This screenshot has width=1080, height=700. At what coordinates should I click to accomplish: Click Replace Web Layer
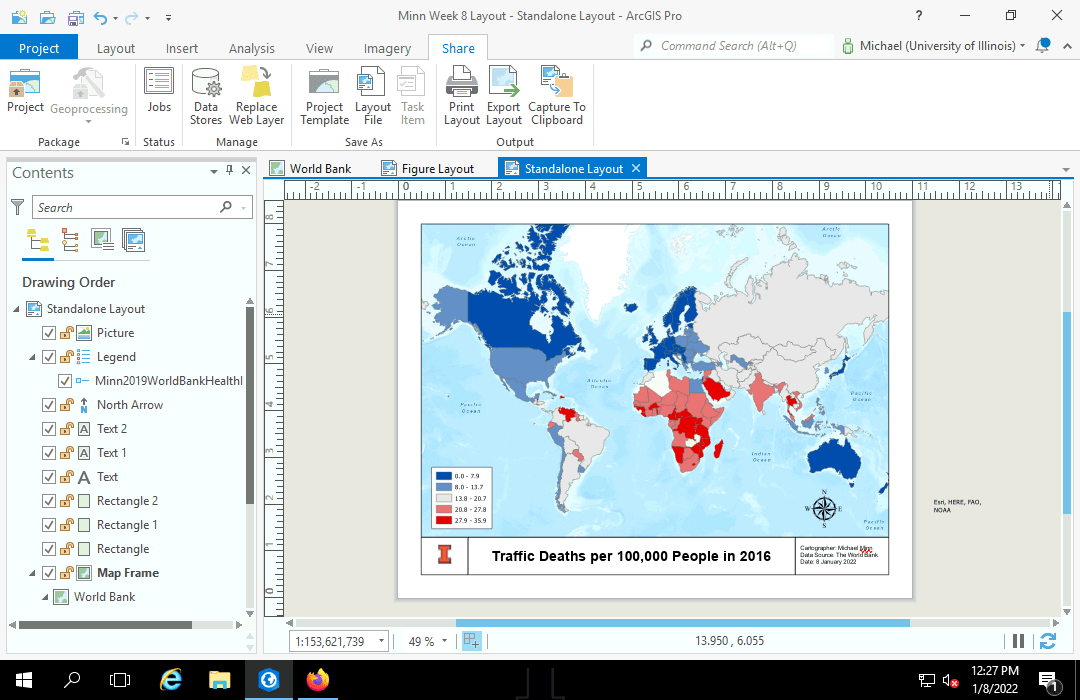256,96
